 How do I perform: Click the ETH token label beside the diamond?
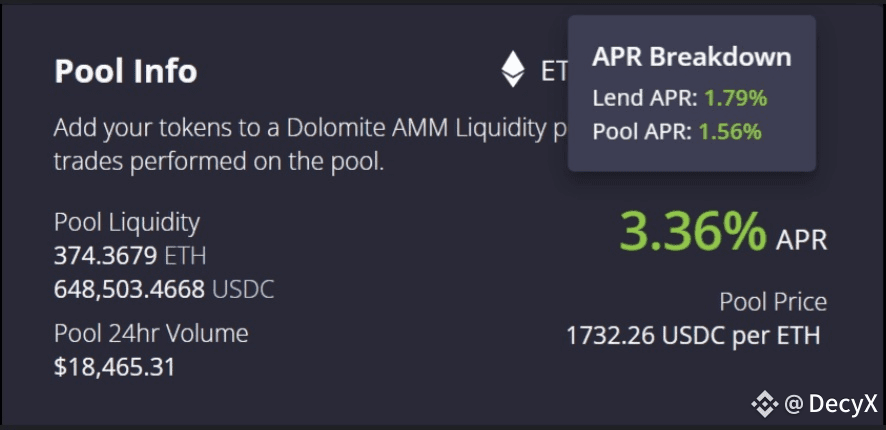click(554, 71)
